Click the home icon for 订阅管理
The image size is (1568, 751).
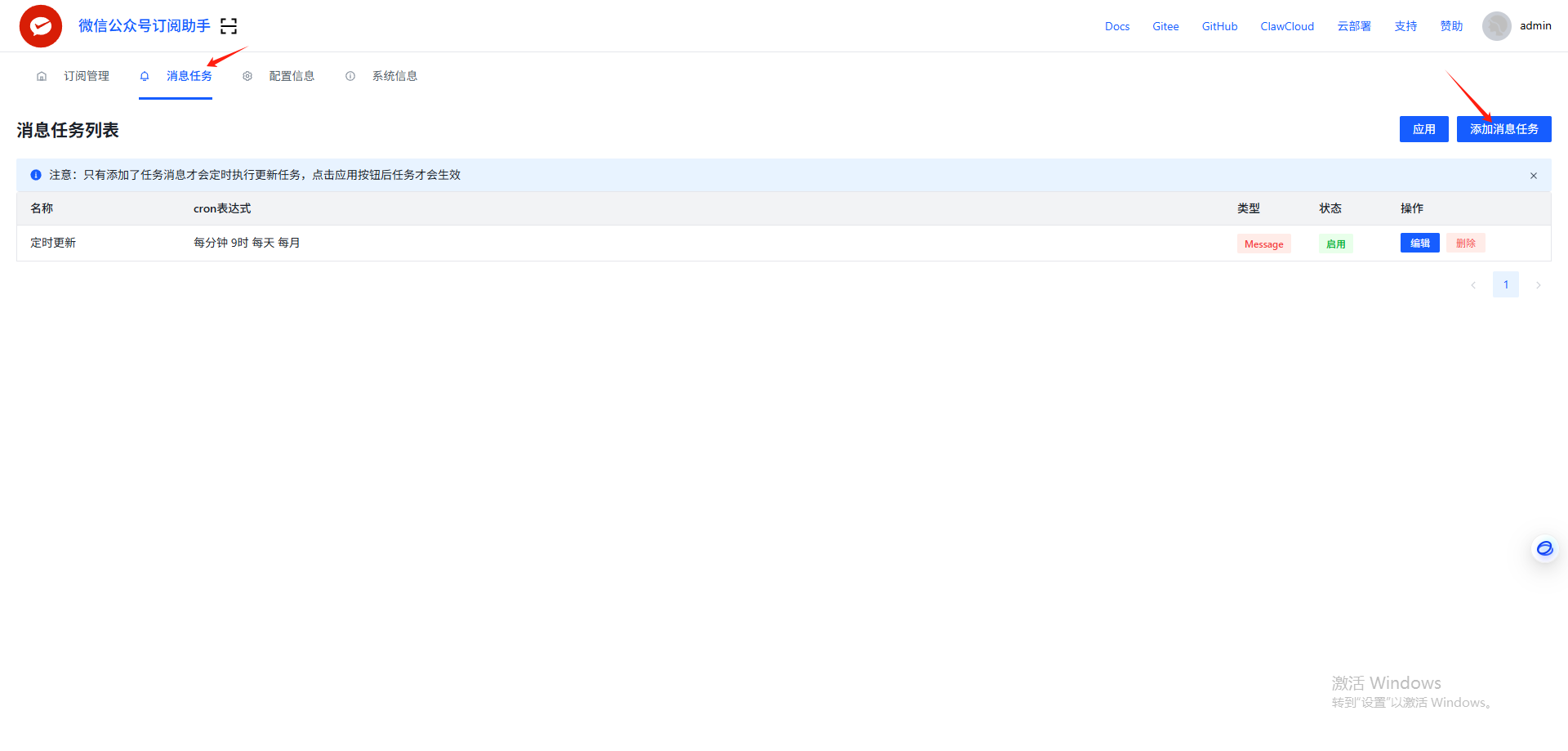coord(42,76)
